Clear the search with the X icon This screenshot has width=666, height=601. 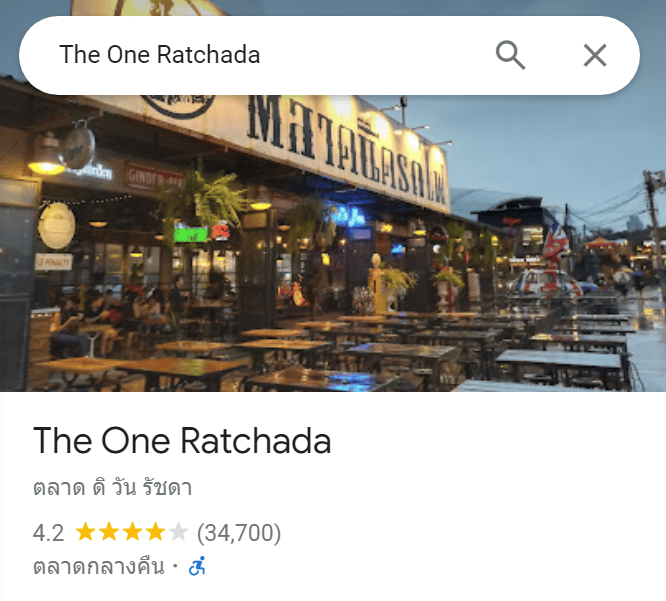595,55
